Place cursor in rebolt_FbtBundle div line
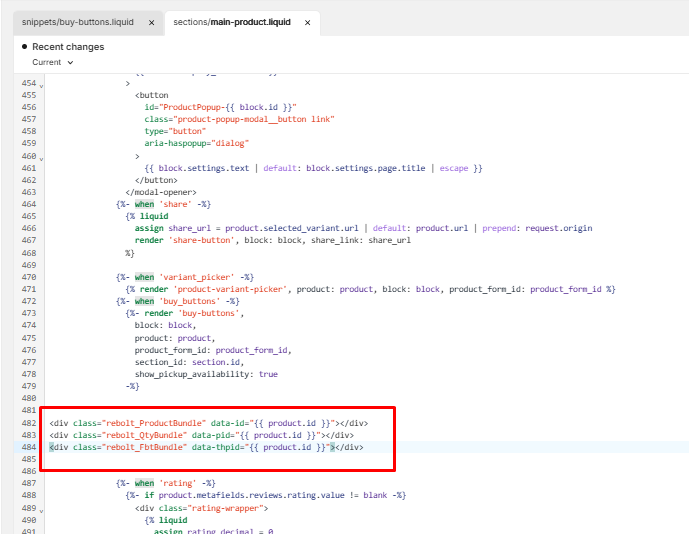Screen dimensions: 689x534 click(206, 447)
